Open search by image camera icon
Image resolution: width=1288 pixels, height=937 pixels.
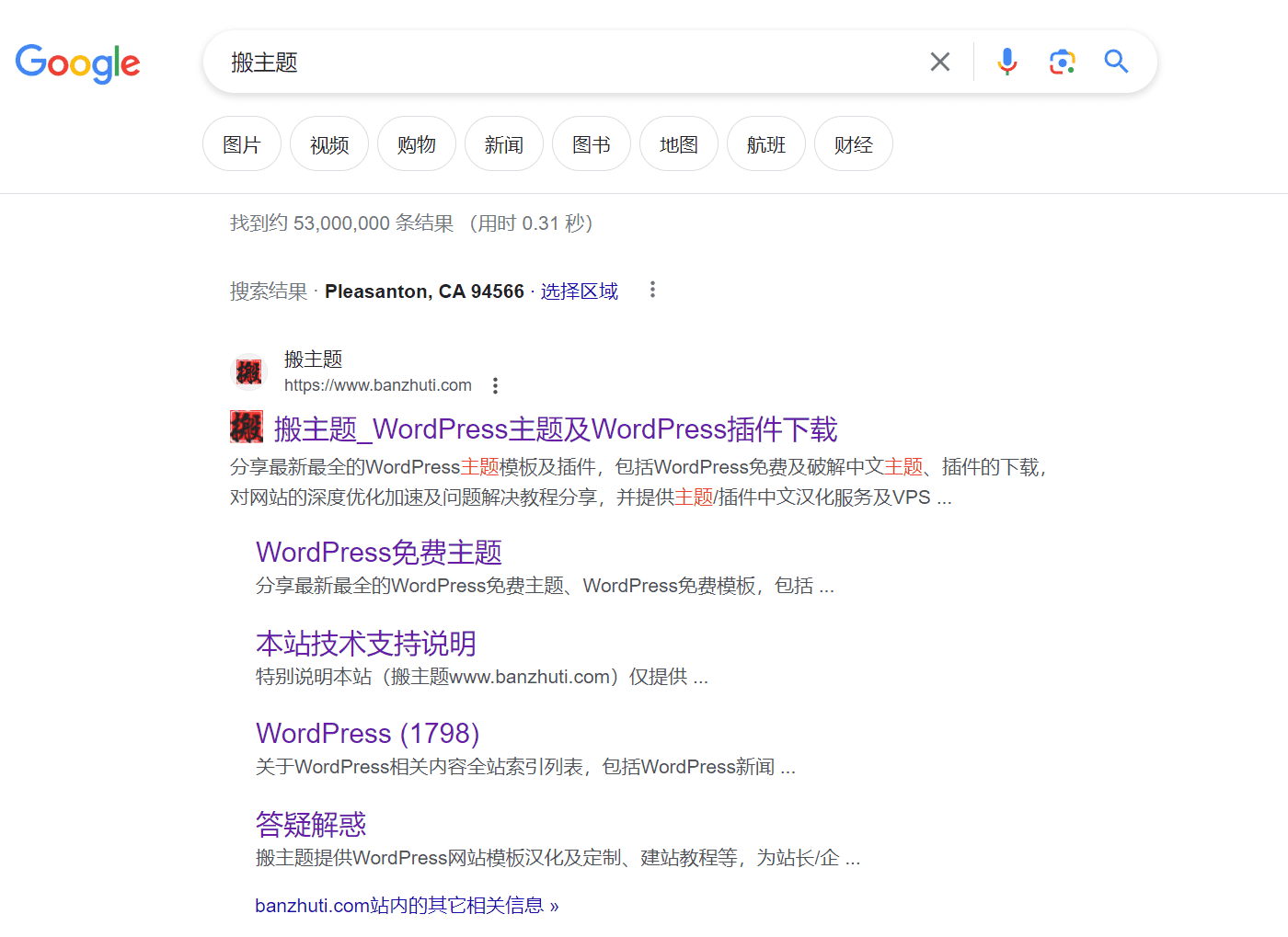[x=1063, y=62]
